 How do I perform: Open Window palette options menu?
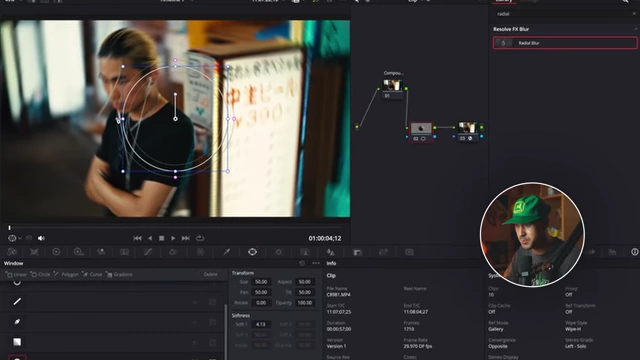[x=316, y=263]
